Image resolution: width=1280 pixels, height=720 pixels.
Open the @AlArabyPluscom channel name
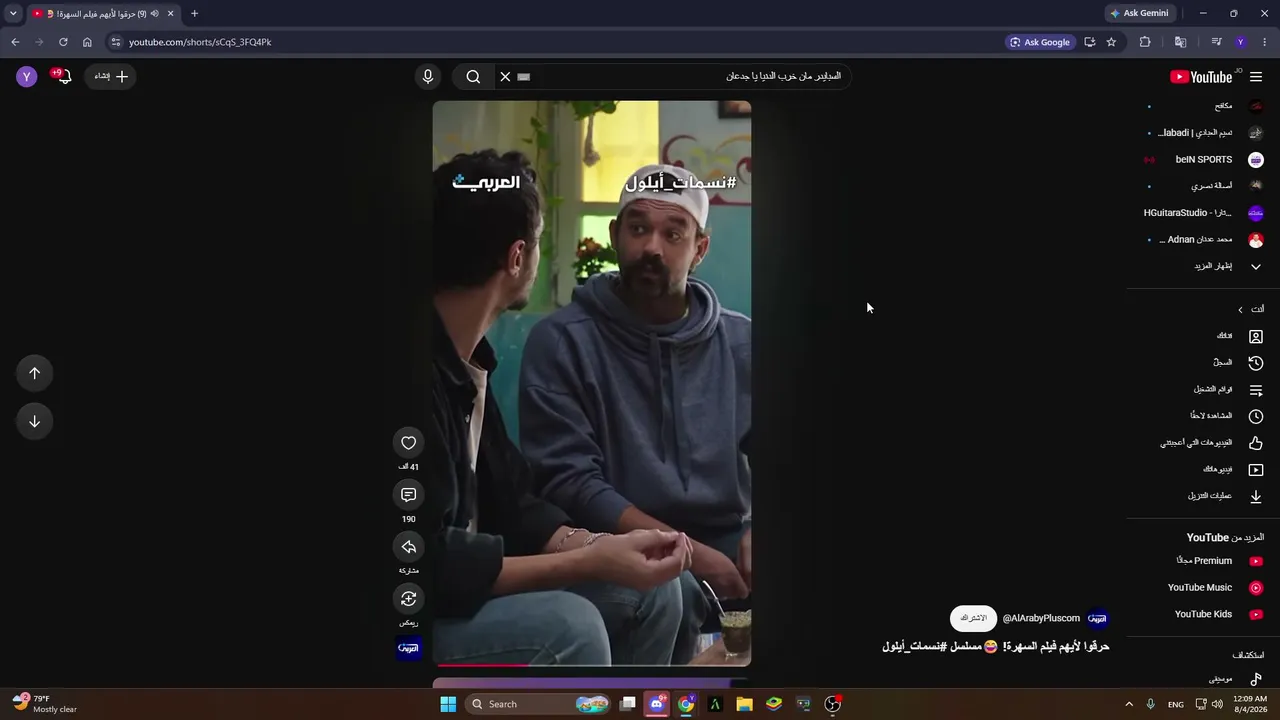click(1041, 618)
